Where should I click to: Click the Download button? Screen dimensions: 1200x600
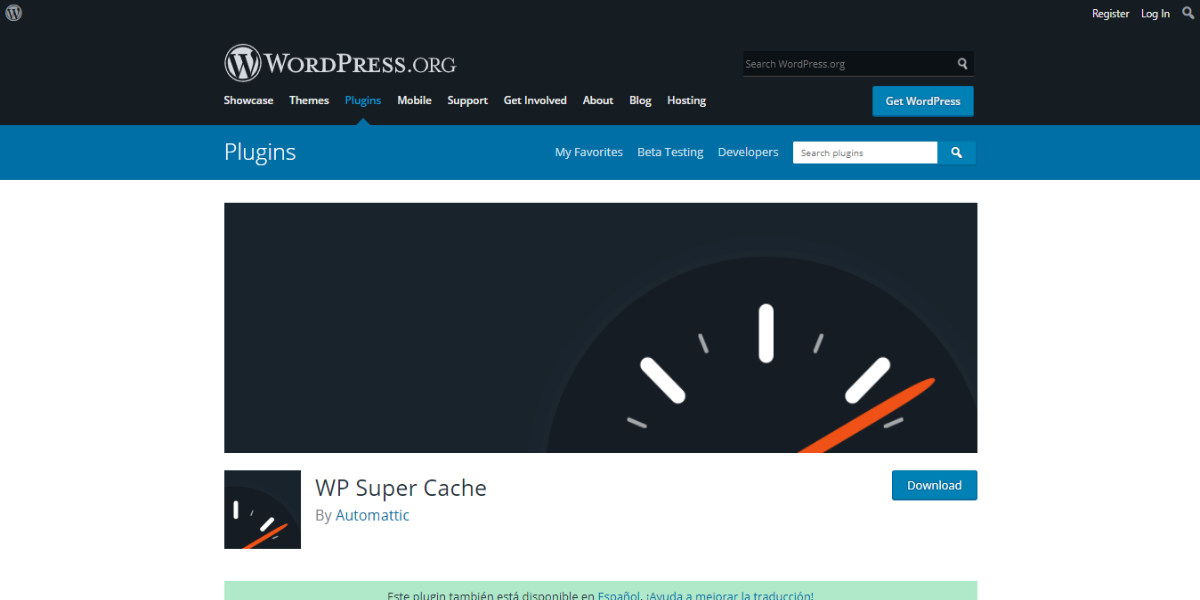[934, 485]
